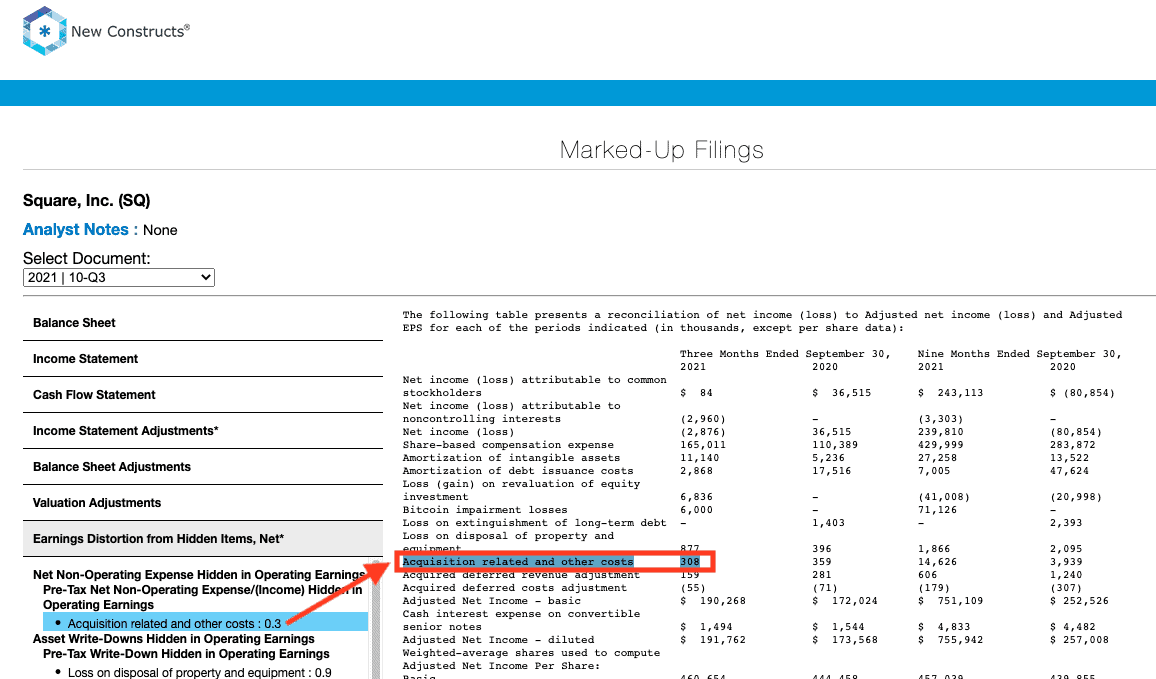Click 'Three Months Ended September 30,' column header
Screen dimensions: 1156x679
(785, 354)
